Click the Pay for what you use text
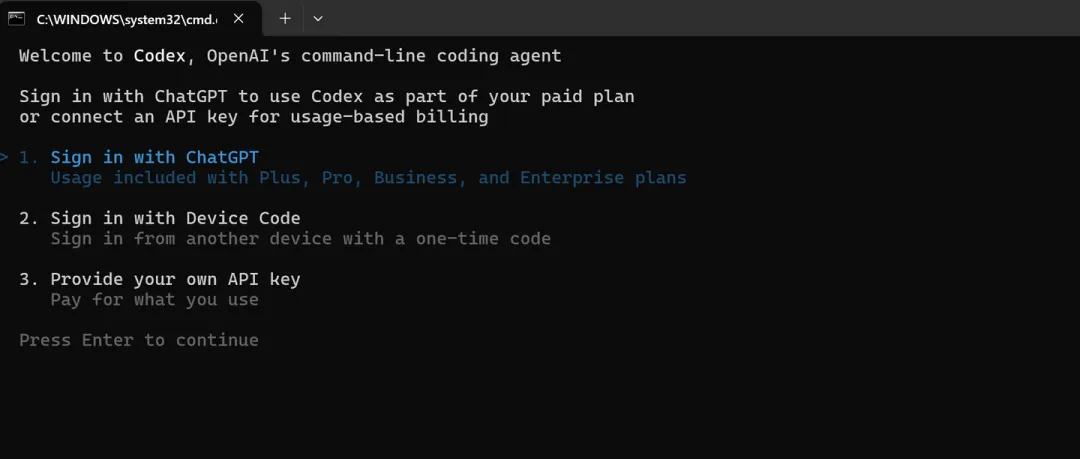 click(154, 300)
